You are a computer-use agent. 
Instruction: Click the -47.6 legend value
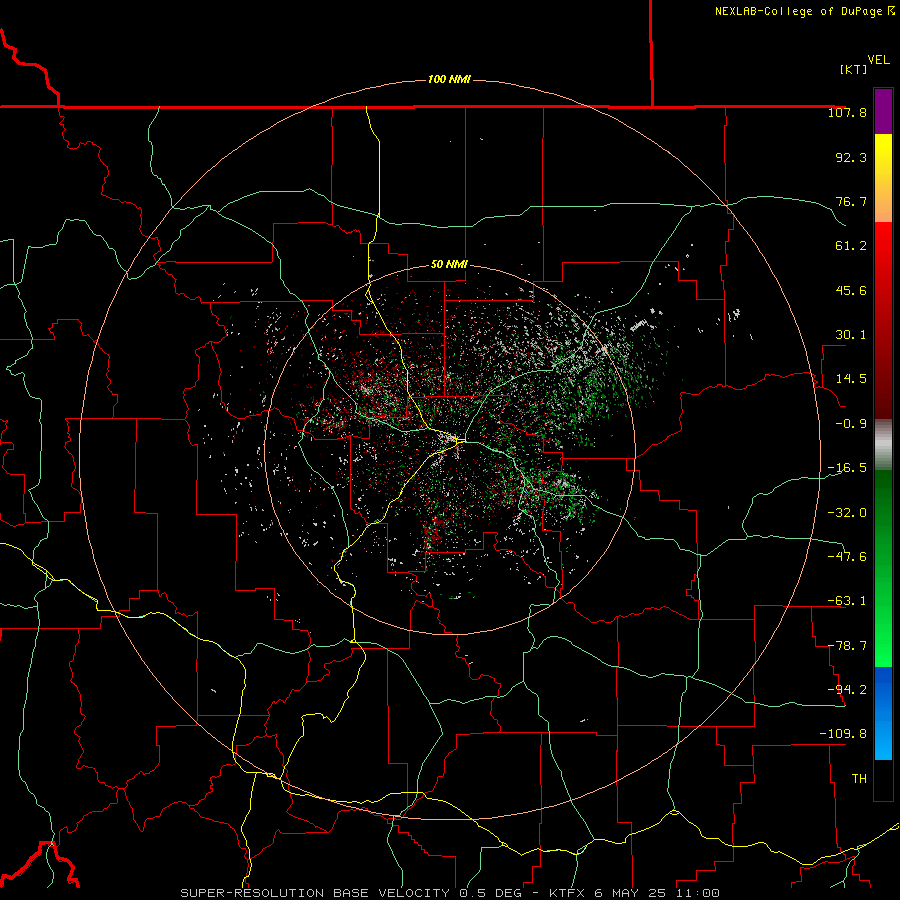(x=847, y=556)
